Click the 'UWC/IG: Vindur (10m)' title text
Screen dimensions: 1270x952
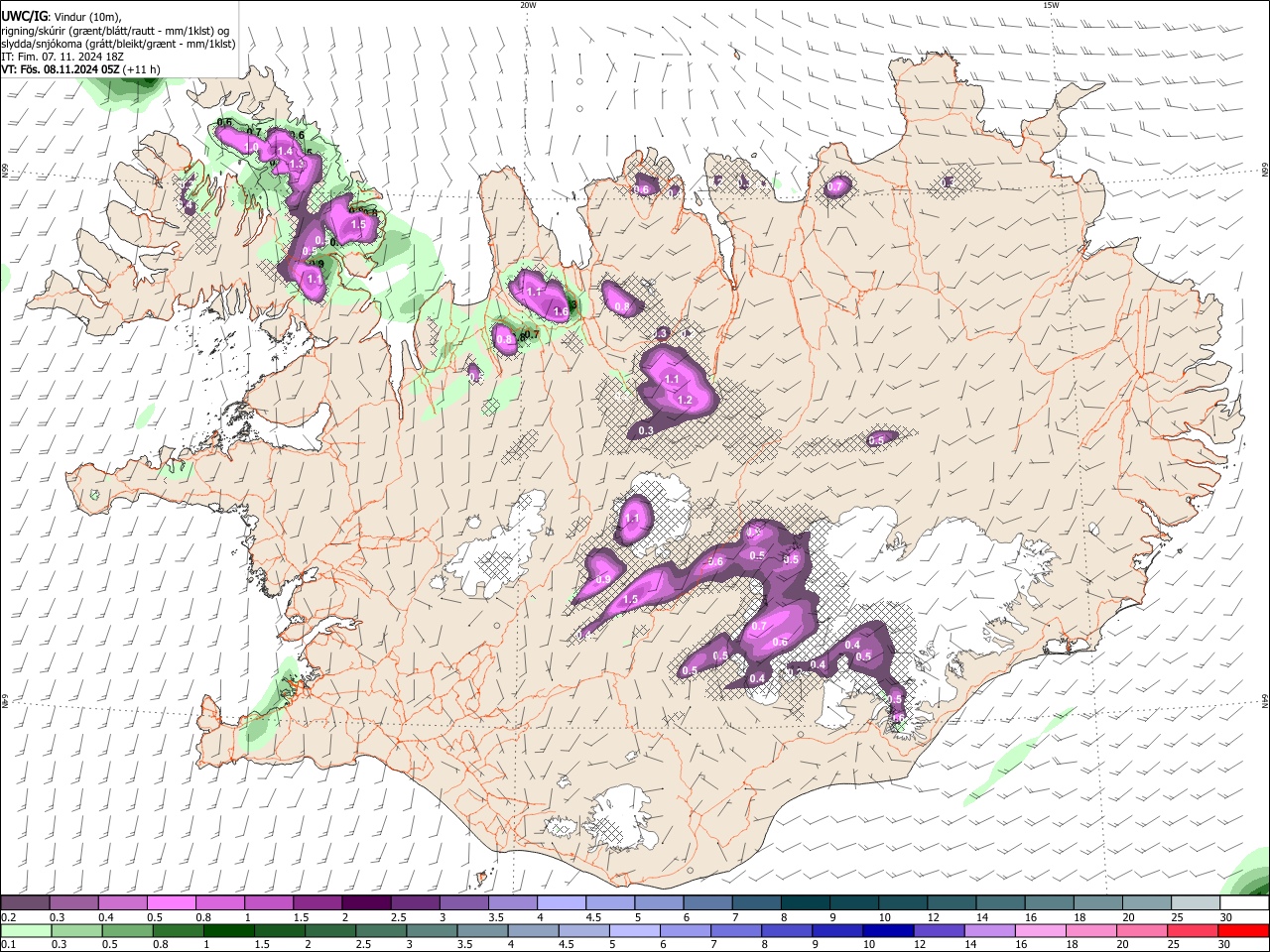pos(61,16)
